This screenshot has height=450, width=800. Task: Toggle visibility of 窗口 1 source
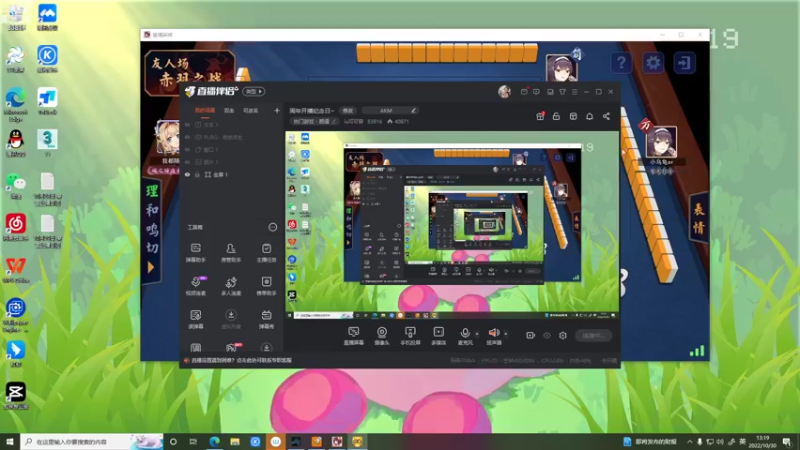pyautogui.click(x=187, y=149)
